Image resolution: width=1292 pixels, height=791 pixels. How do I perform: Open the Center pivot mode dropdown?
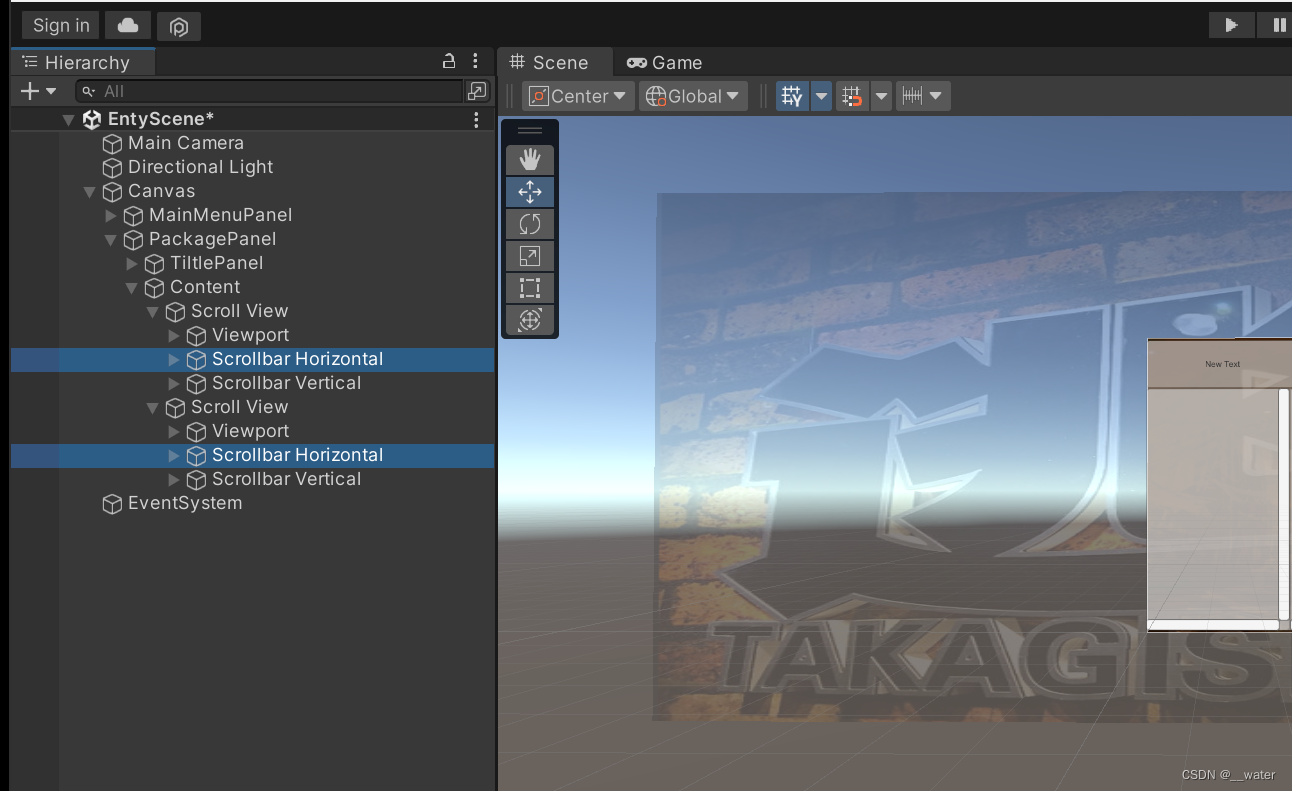click(580, 96)
